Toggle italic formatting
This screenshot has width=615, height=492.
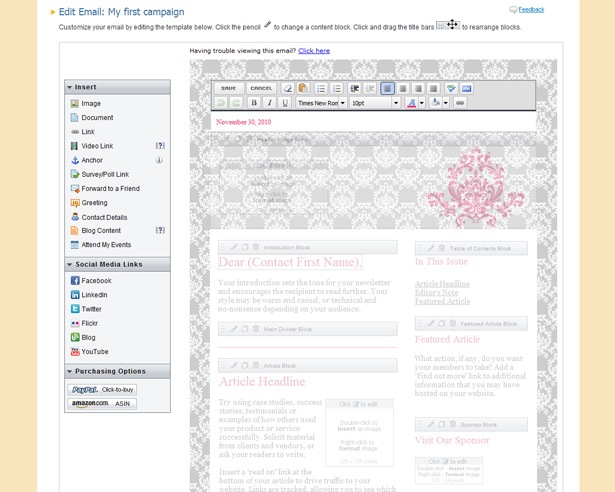[x=269, y=103]
